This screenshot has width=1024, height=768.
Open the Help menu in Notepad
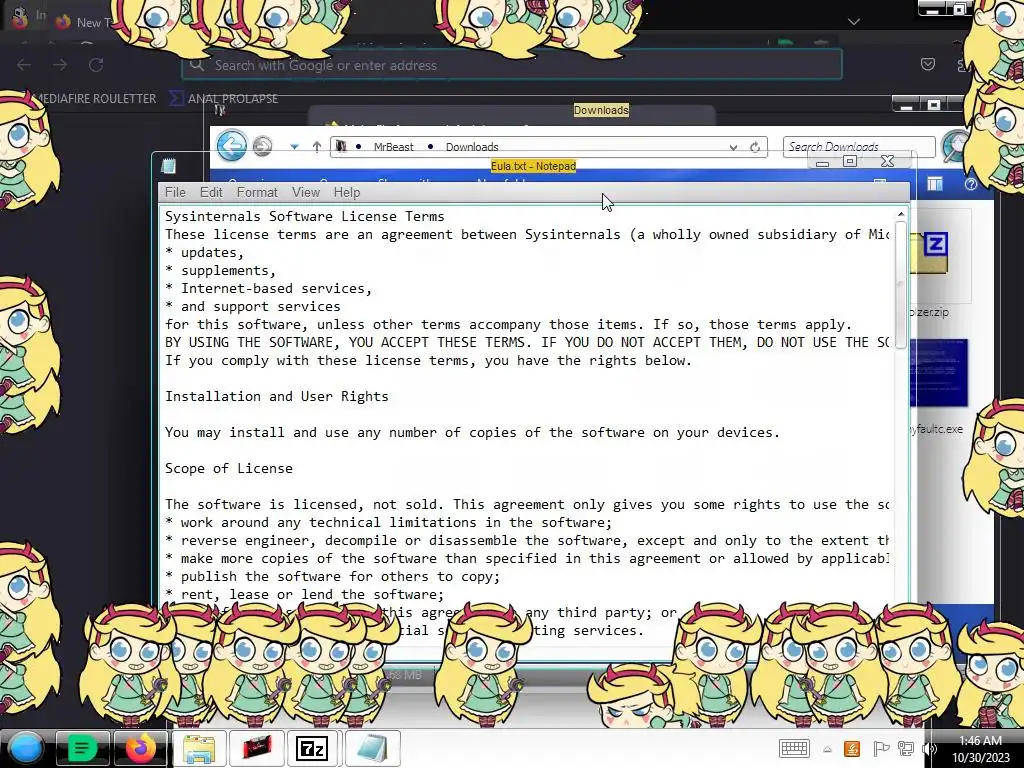(347, 193)
